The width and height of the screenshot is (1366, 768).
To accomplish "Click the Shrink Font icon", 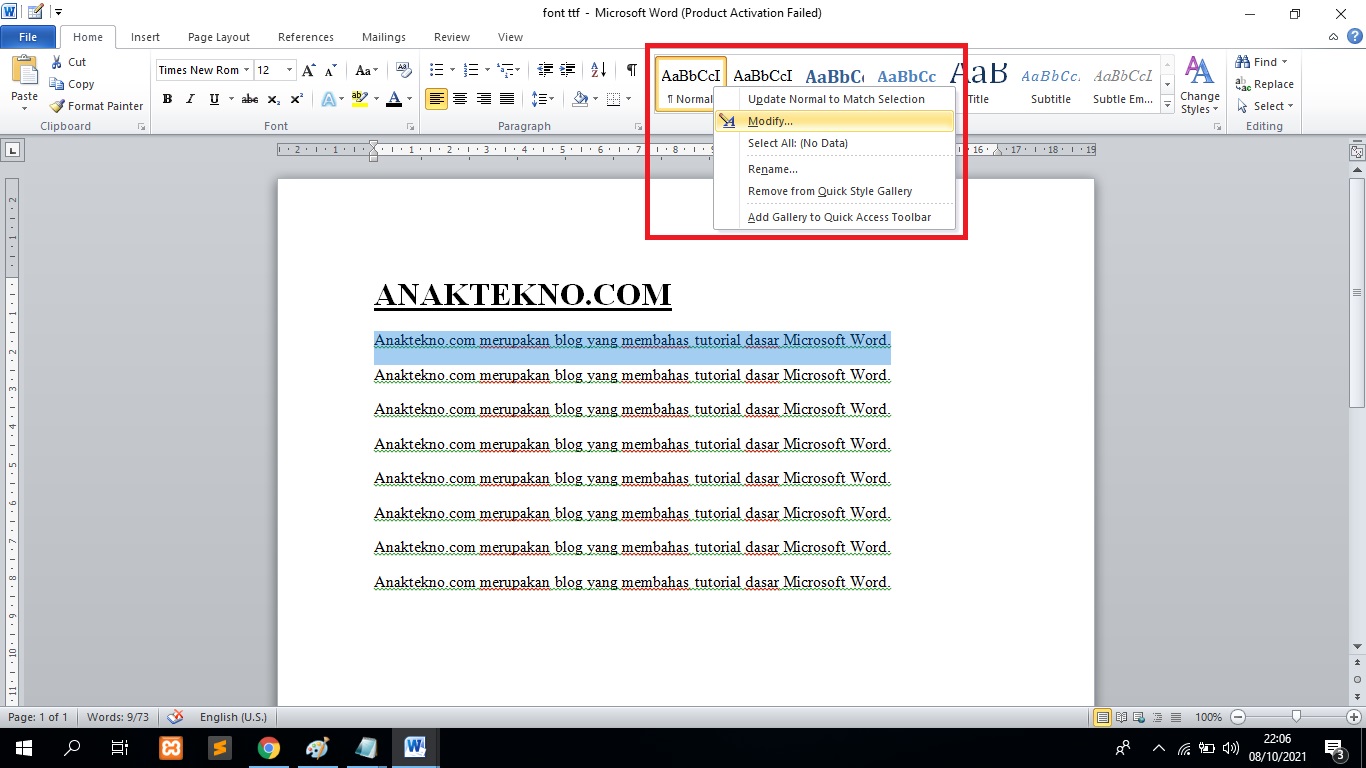I will coord(331,70).
